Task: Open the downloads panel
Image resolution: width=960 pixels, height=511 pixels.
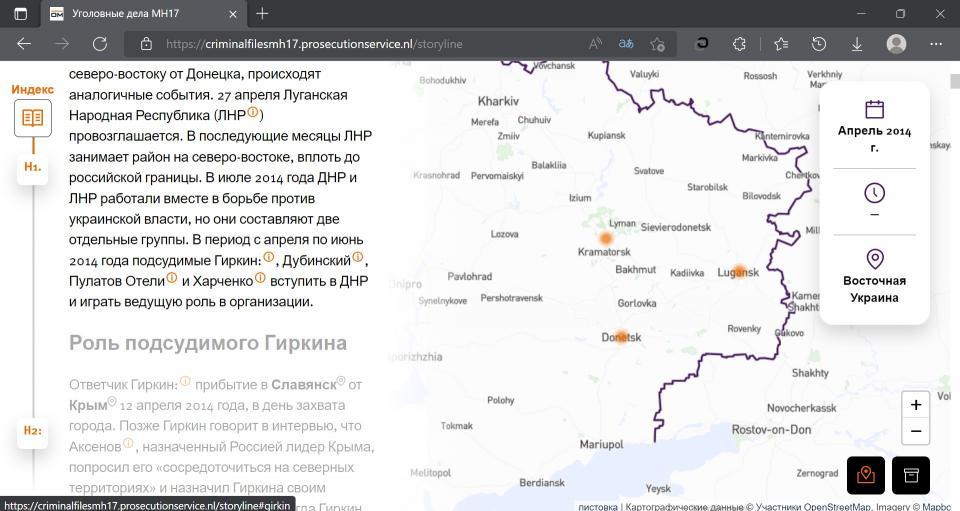Action: coord(857,44)
